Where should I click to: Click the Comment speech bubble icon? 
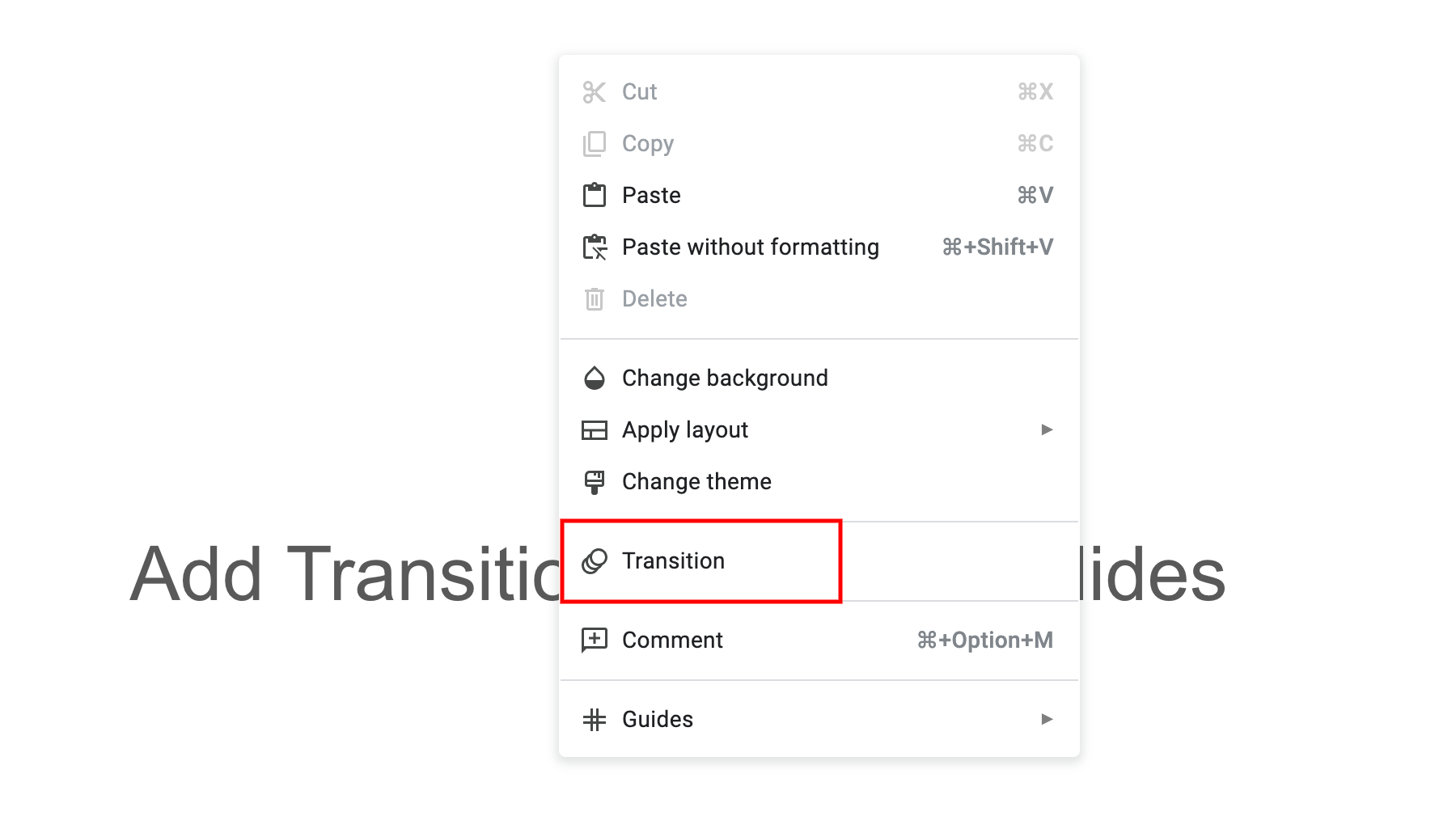click(x=595, y=640)
